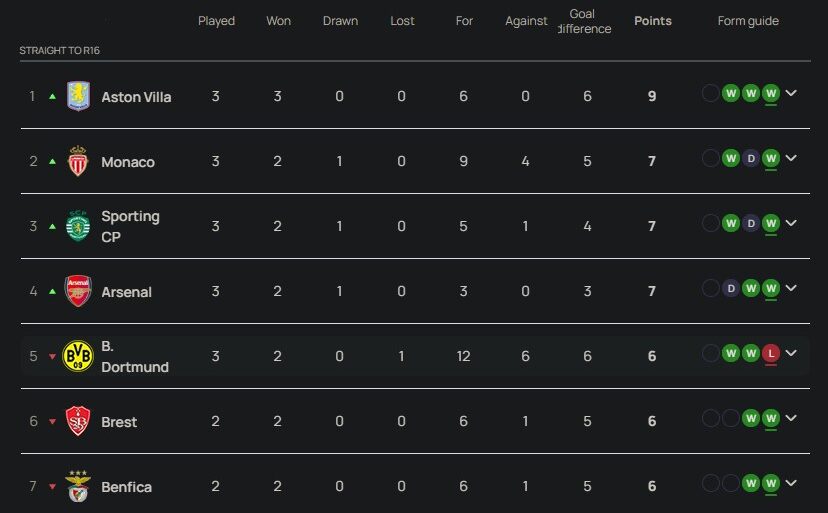Click the purple D badge in Arsenal's form
The height and width of the screenshot is (513, 828).
tap(731, 288)
